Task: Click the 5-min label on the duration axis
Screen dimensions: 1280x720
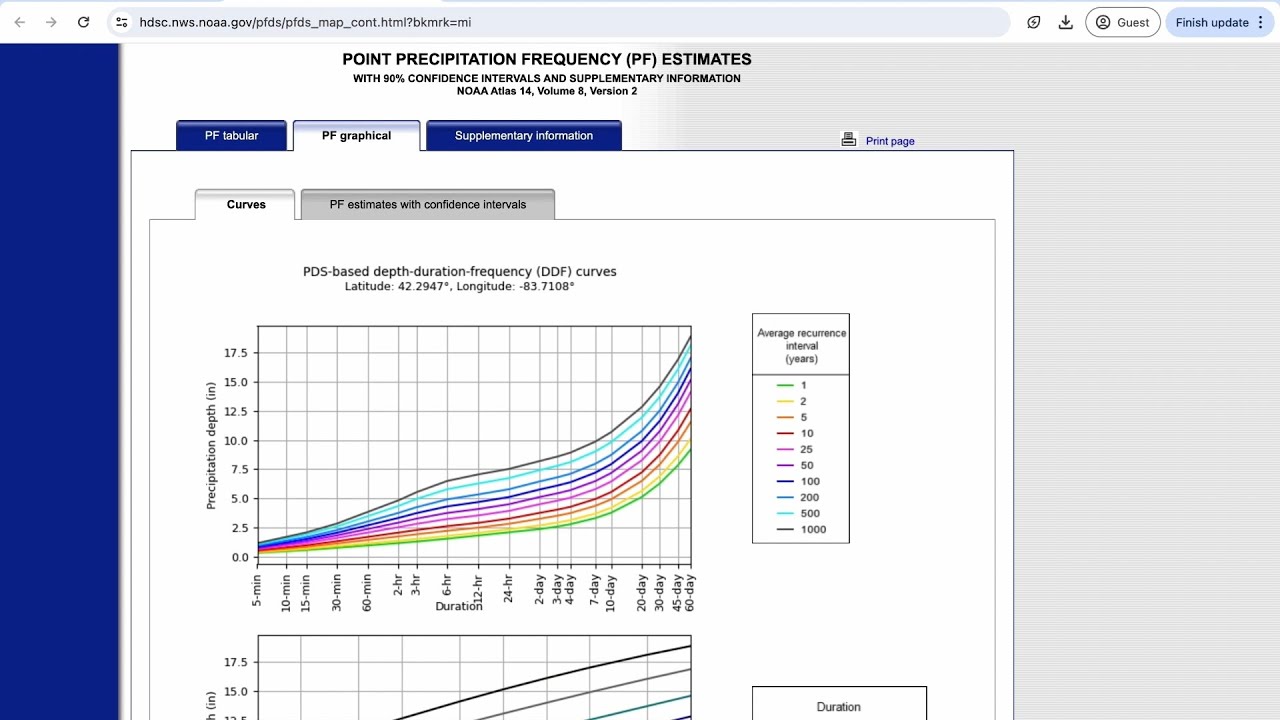Action: click(x=257, y=591)
